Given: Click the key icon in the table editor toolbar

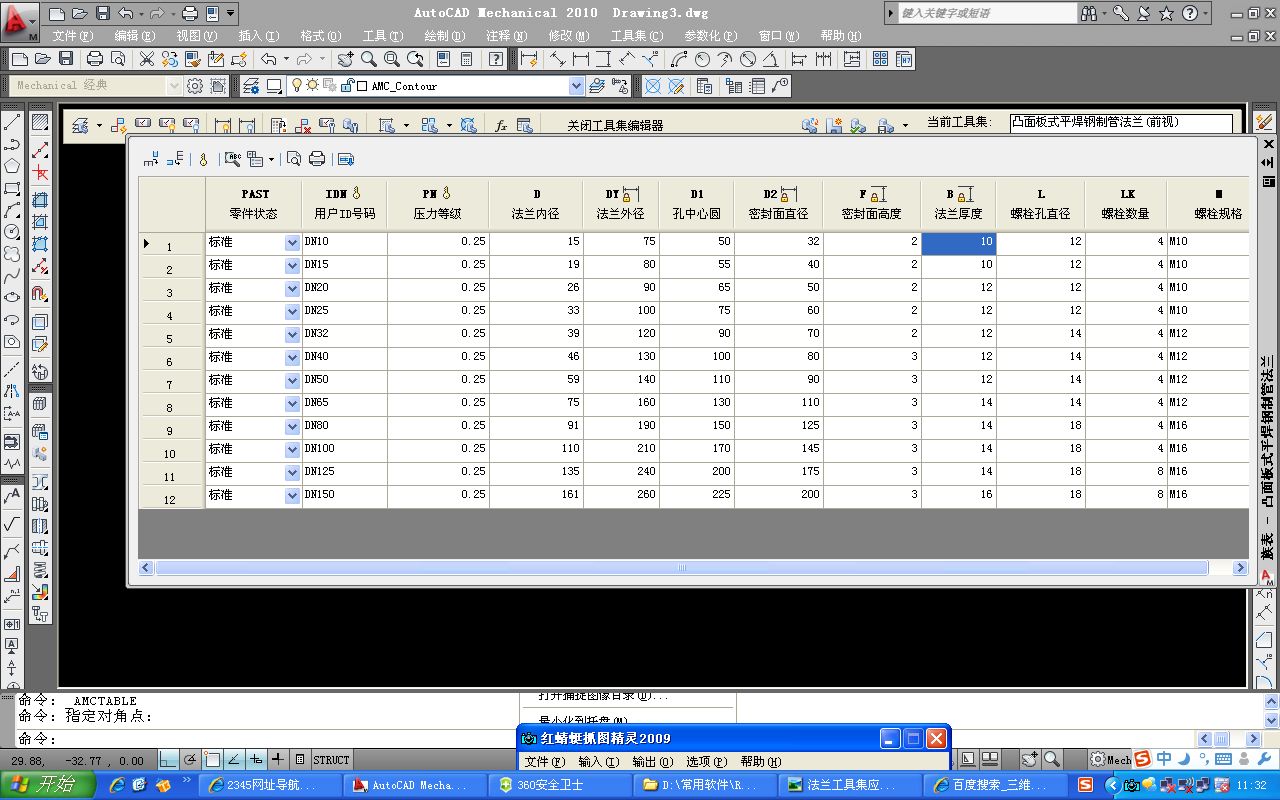Looking at the screenshot, I should click(203, 159).
